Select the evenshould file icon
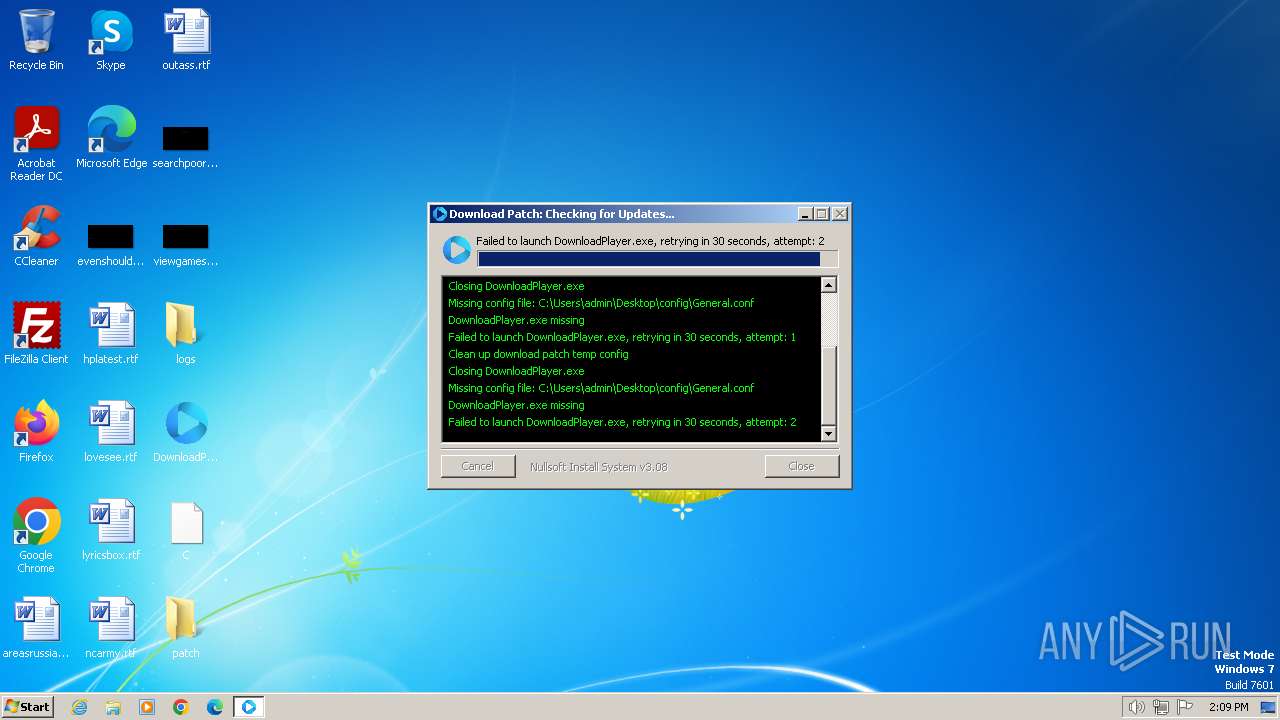The width and height of the screenshot is (1280, 720). pos(111,245)
